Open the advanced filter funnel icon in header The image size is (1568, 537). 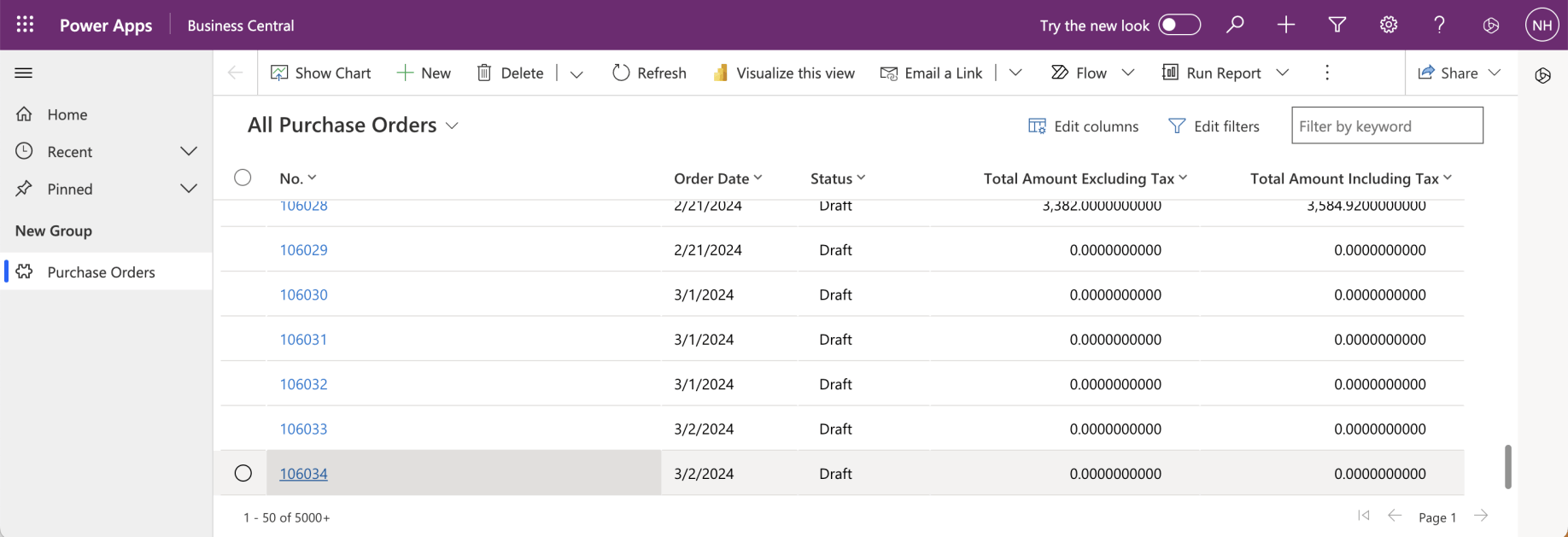(x=1337, y=25)
